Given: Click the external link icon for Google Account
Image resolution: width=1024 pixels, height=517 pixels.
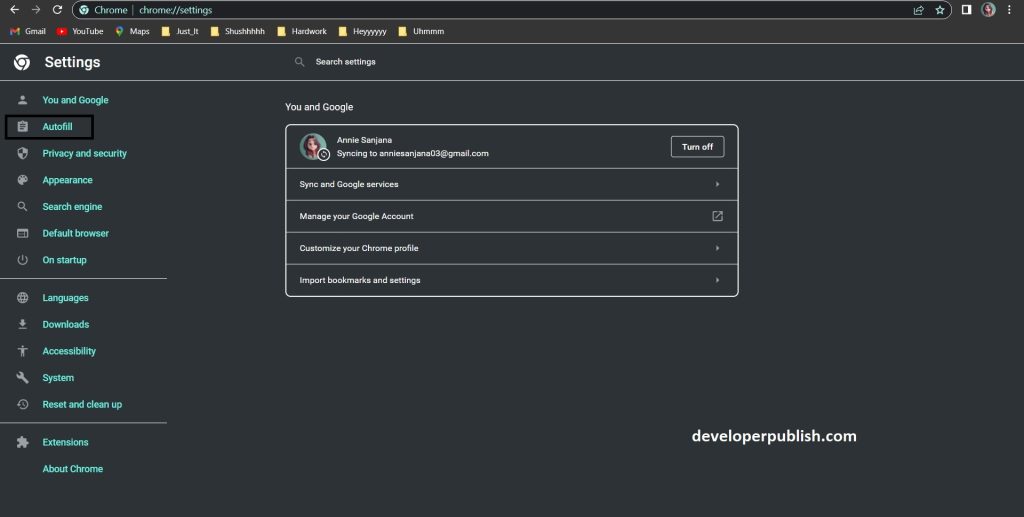Looking at the screenshot, I should [x=717, y=216].
